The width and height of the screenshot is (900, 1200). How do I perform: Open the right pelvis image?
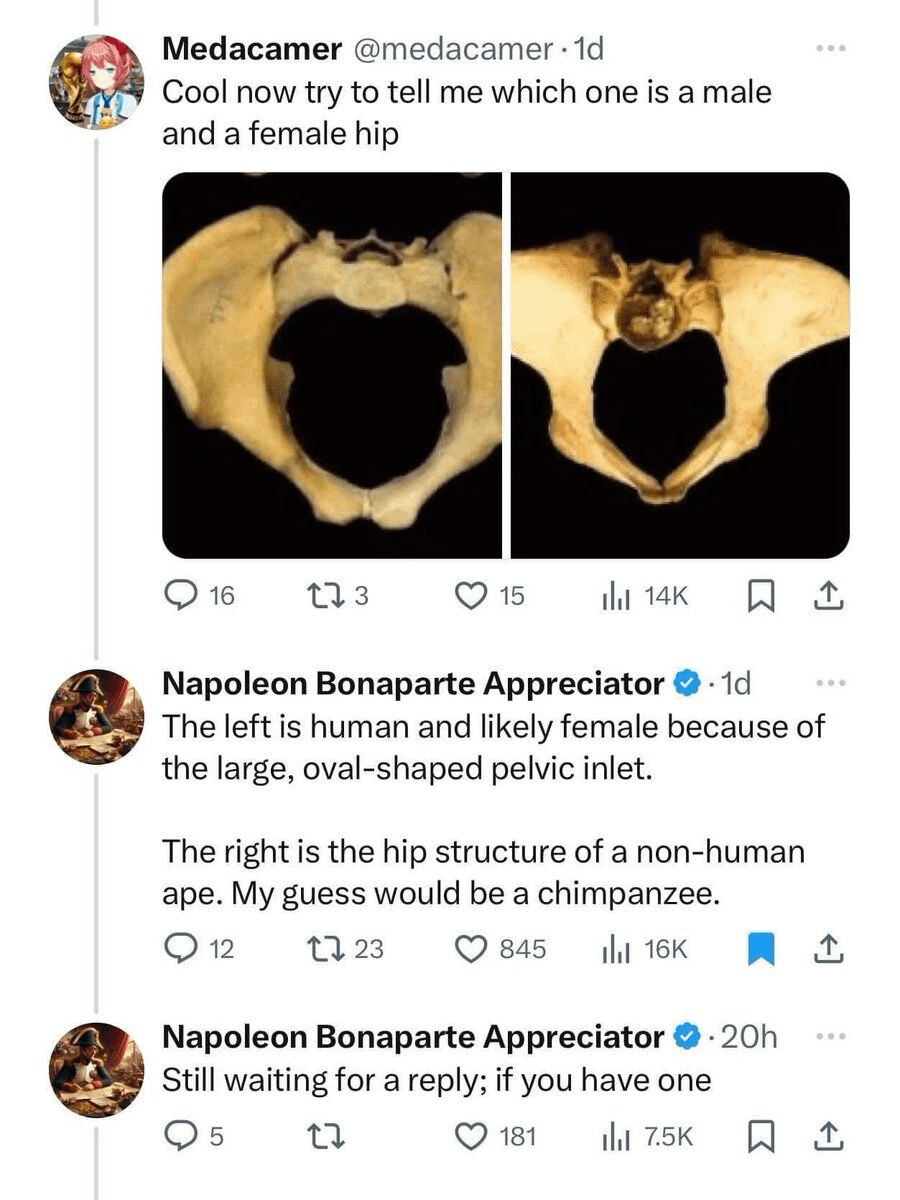[x=680, y=365]
